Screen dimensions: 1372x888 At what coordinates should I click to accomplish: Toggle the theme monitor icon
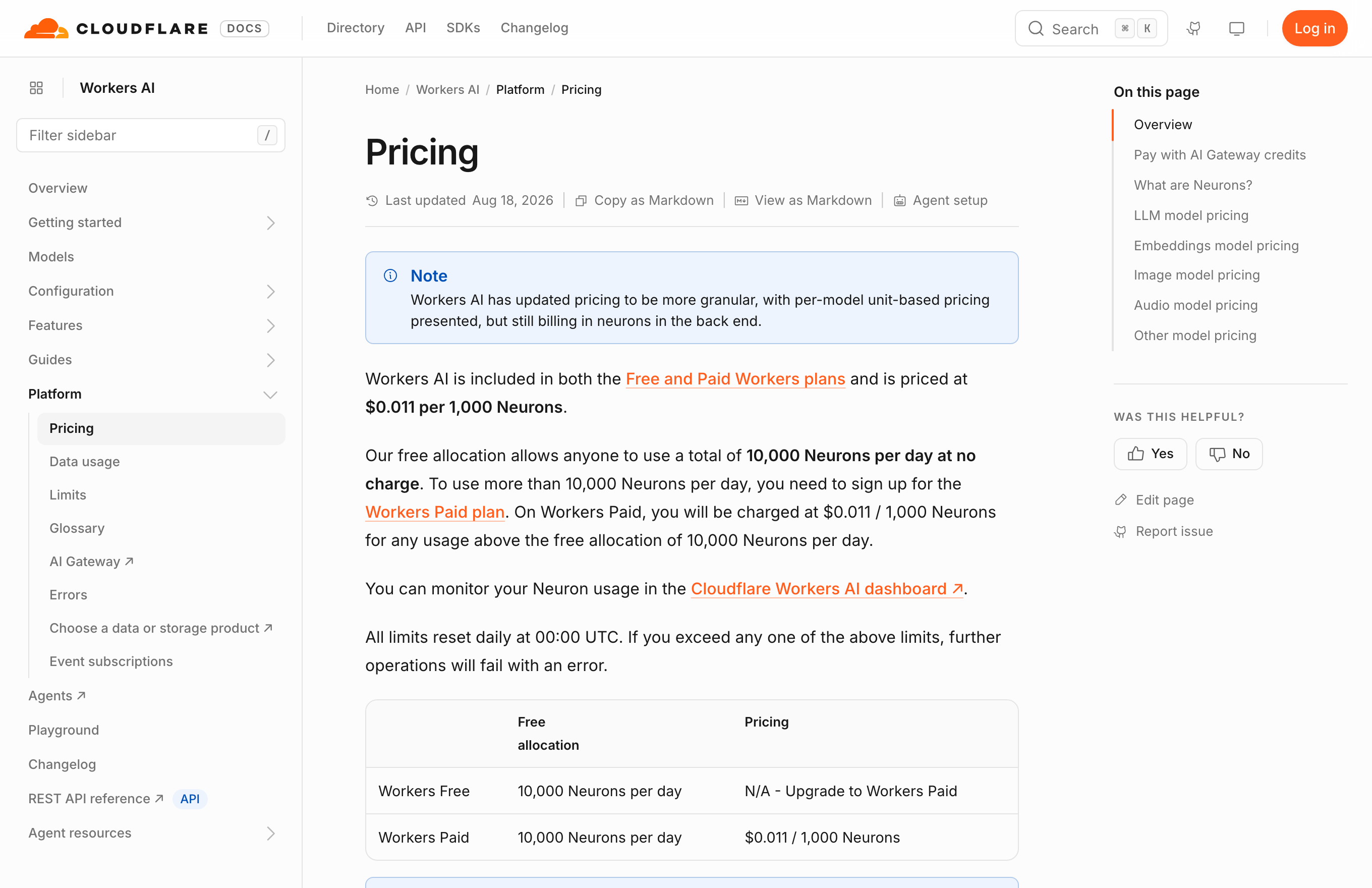[x=1236, y=28]
